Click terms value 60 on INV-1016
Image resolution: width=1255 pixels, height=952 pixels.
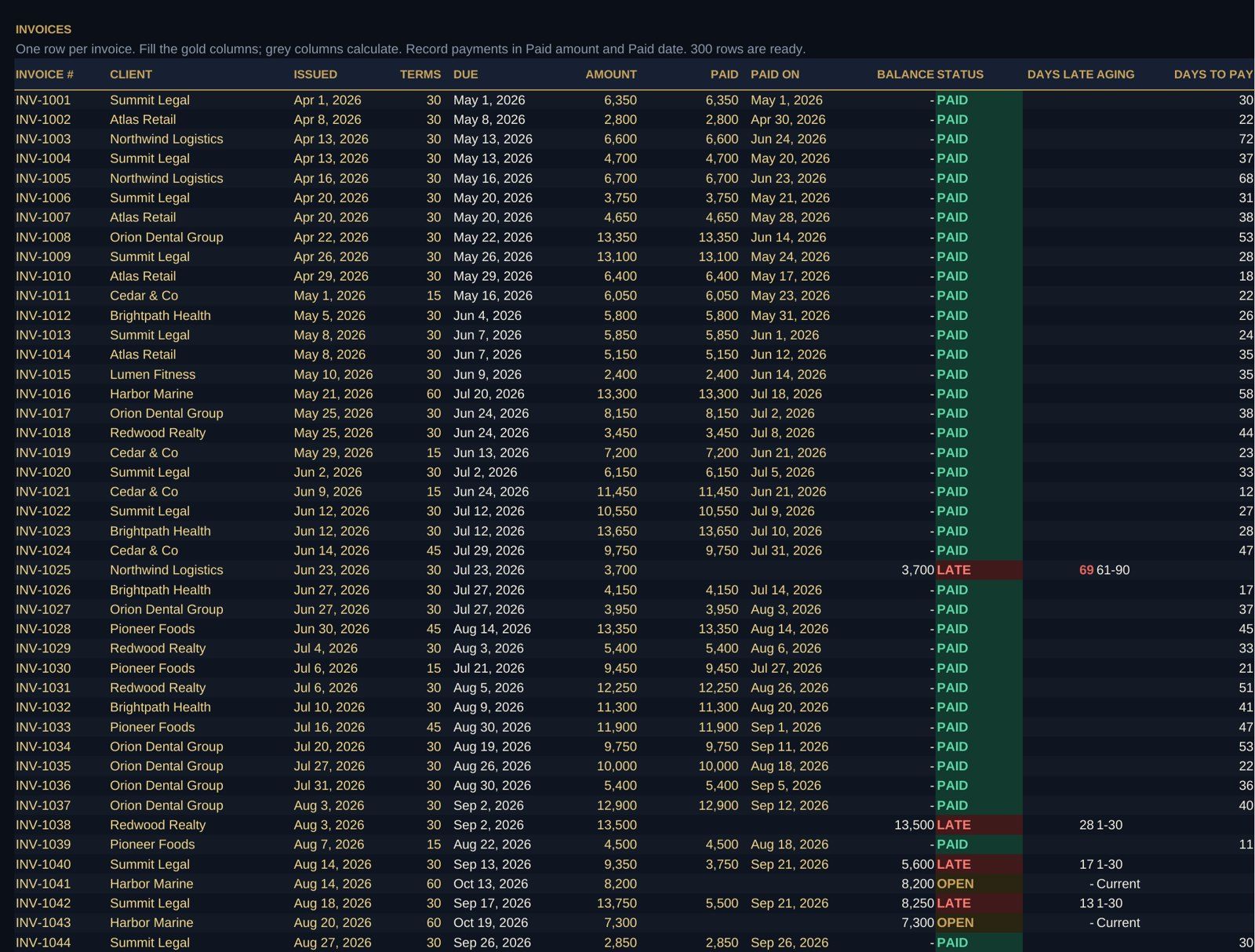(x=434, y=394)
